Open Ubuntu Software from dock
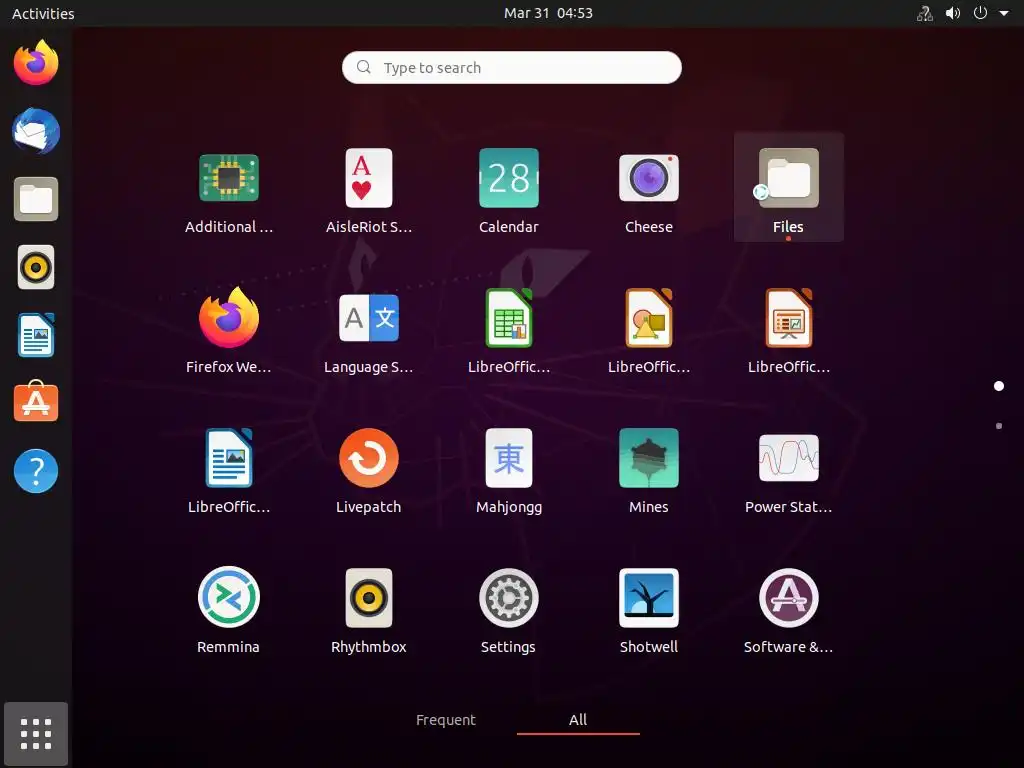The width and height of the screenshot is (1024, 768). click(36, 401)
